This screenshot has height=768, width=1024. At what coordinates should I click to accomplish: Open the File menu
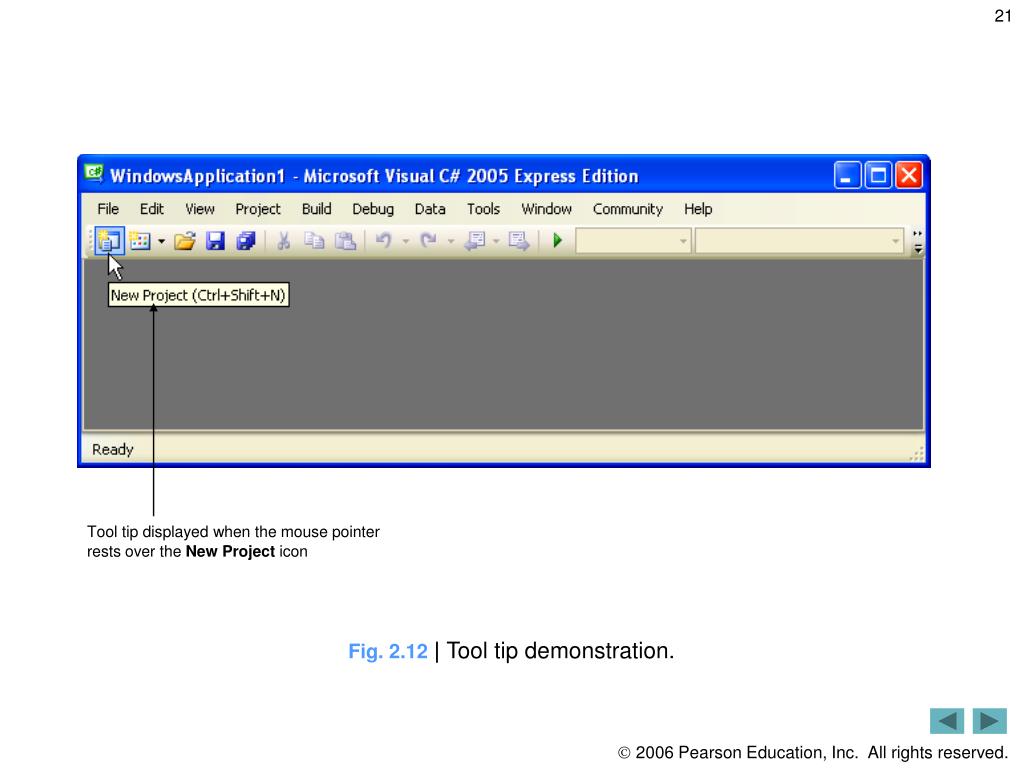pos(108,209)
